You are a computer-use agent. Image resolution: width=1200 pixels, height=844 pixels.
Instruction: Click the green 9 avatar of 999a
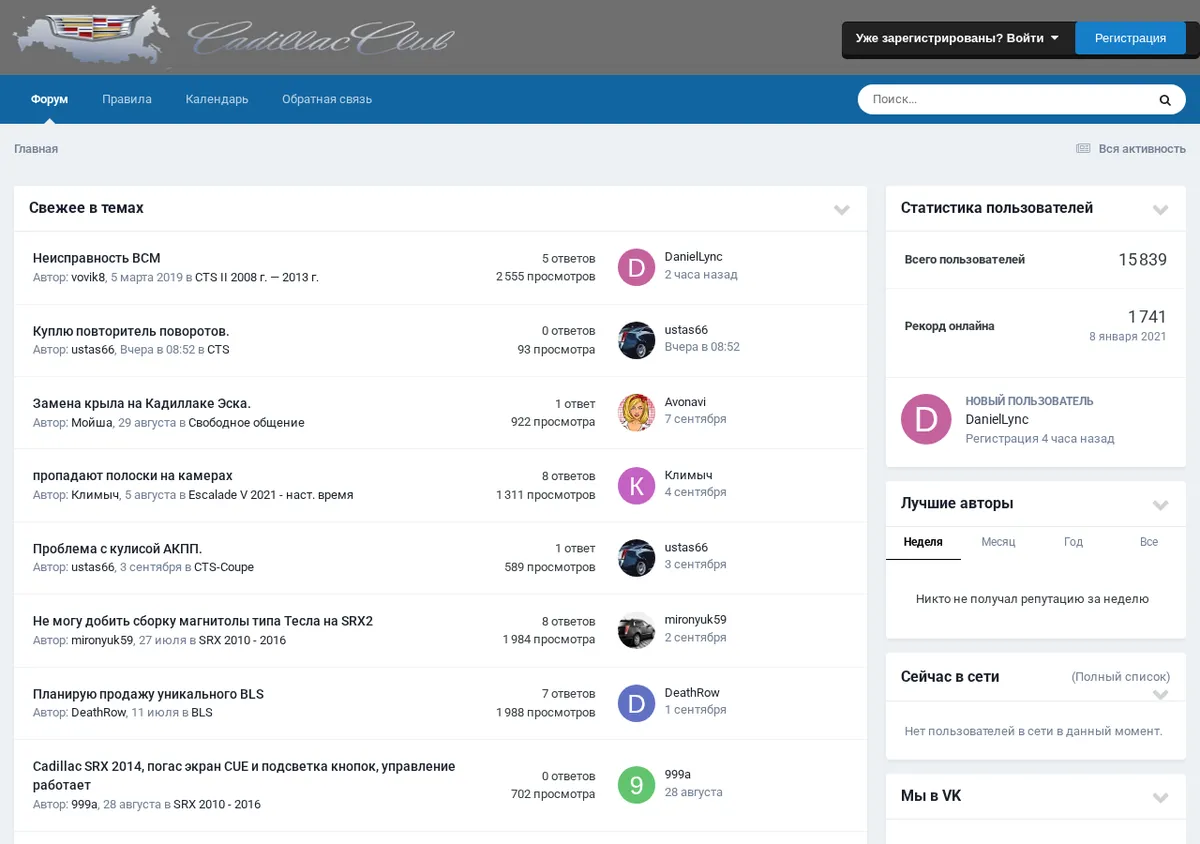click(636, 784)
